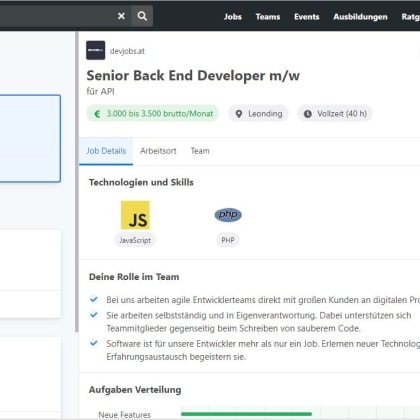This screenshot has height=420, width=420.
Task: Clear the search field with the X icon
Action: (x=121, y=16)
